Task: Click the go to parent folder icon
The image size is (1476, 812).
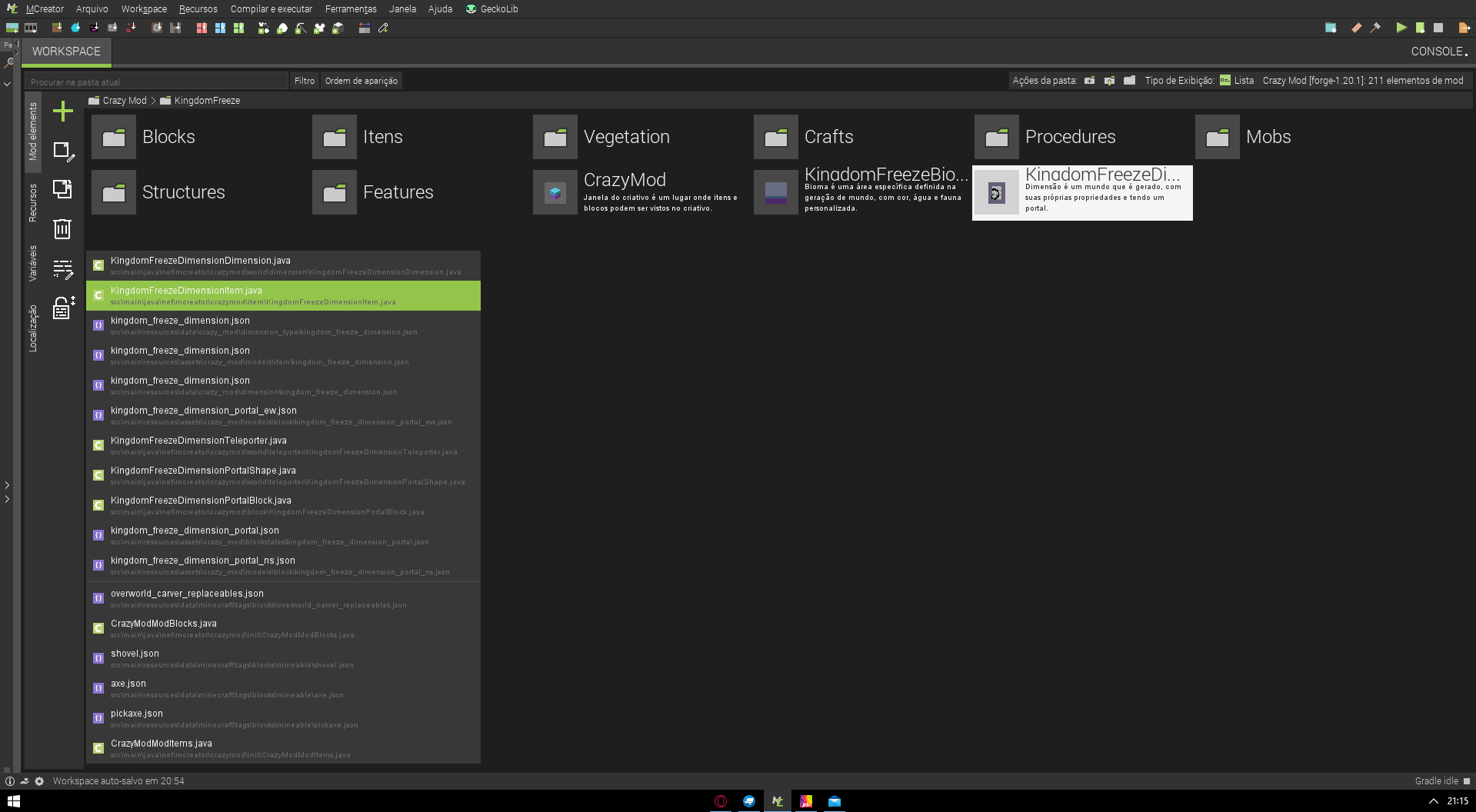Action: pyautogui.click(x=1109, y=80)
